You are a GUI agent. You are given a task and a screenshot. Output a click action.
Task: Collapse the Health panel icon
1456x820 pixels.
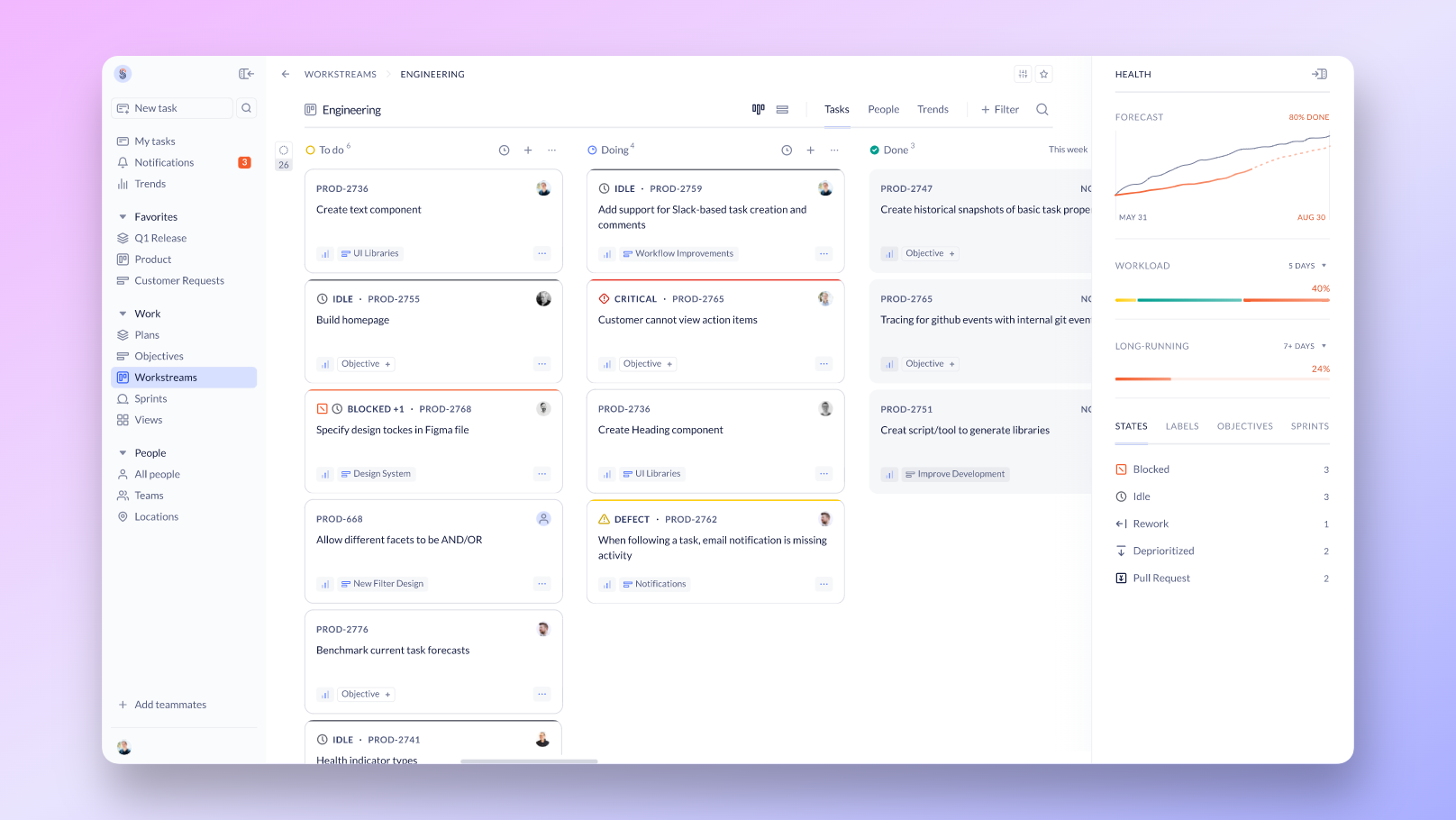click(x=1319, y=74)
